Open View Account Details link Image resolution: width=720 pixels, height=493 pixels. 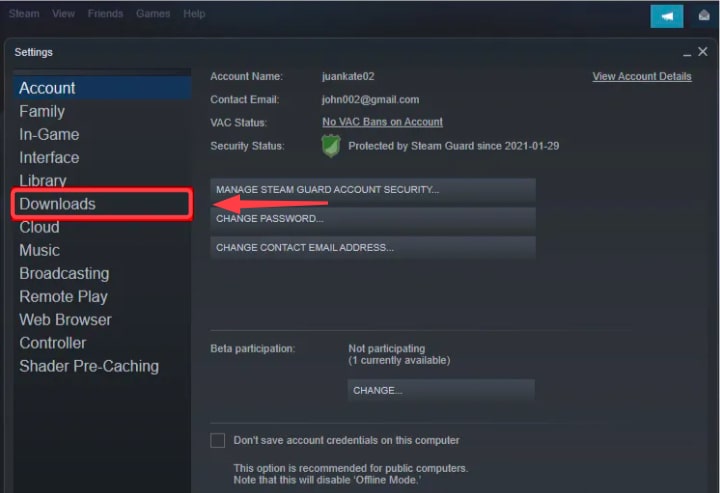click(x=641, y=77)
